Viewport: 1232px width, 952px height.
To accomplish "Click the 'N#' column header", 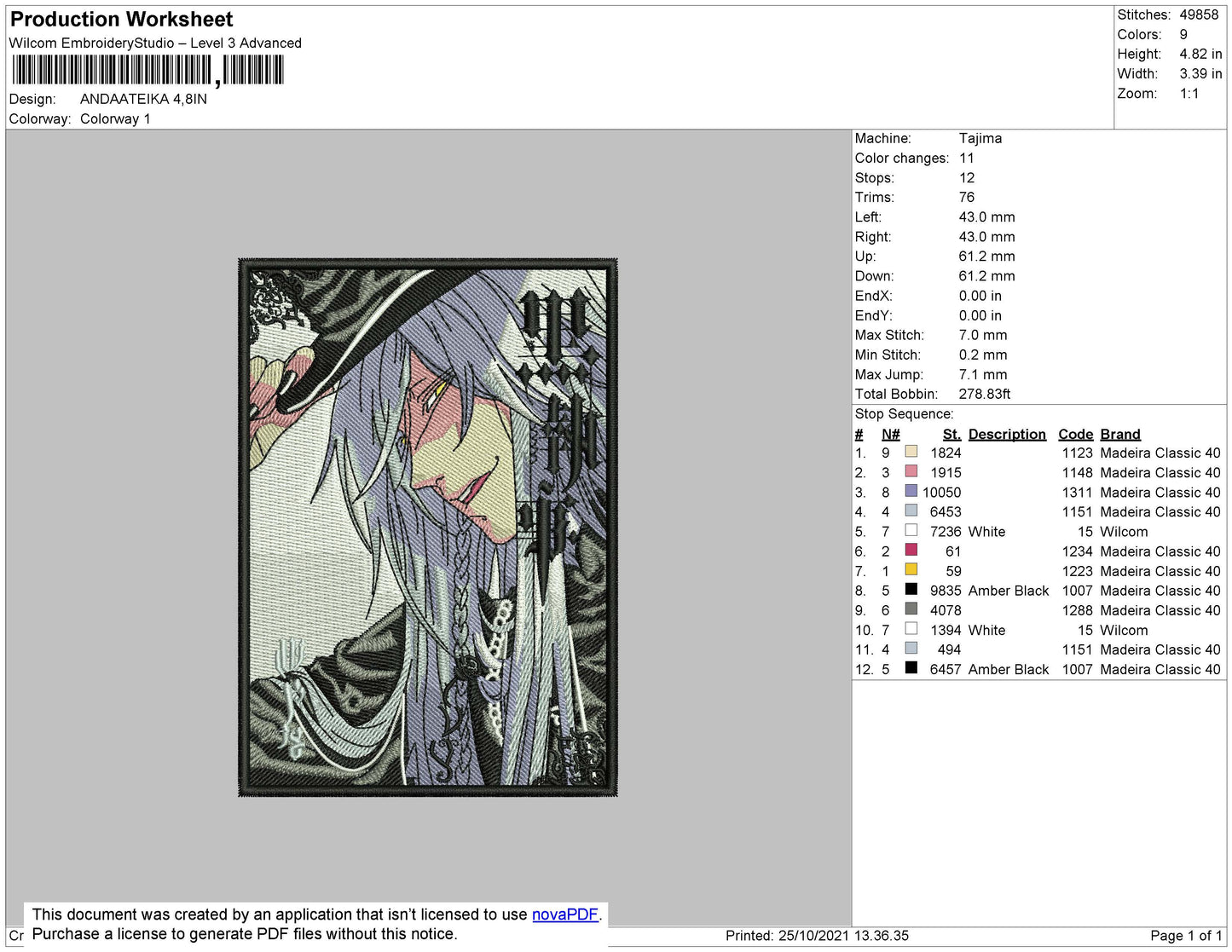I will (891, 434).
